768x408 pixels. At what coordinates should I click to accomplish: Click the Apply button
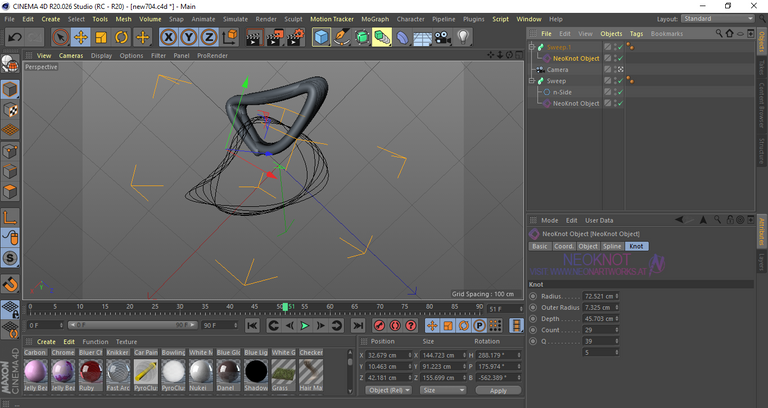click(x=498, y=391)
